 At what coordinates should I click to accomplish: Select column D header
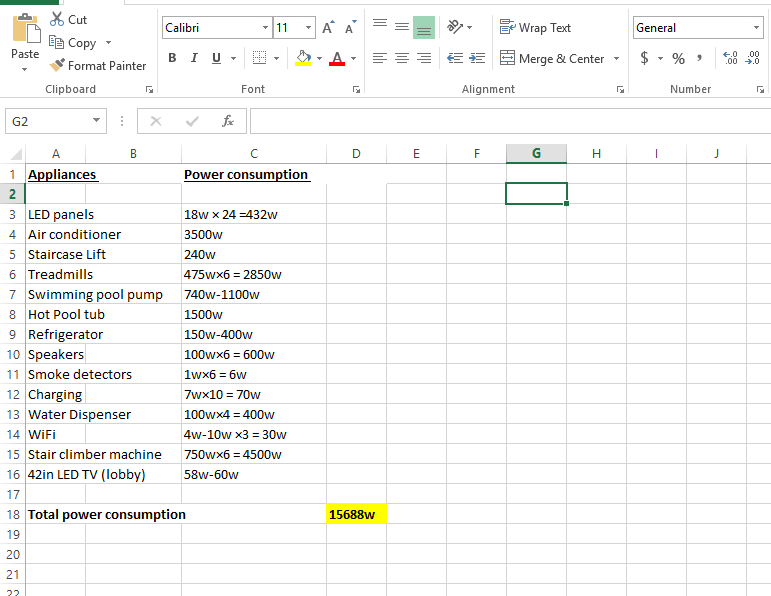(356, 154)
